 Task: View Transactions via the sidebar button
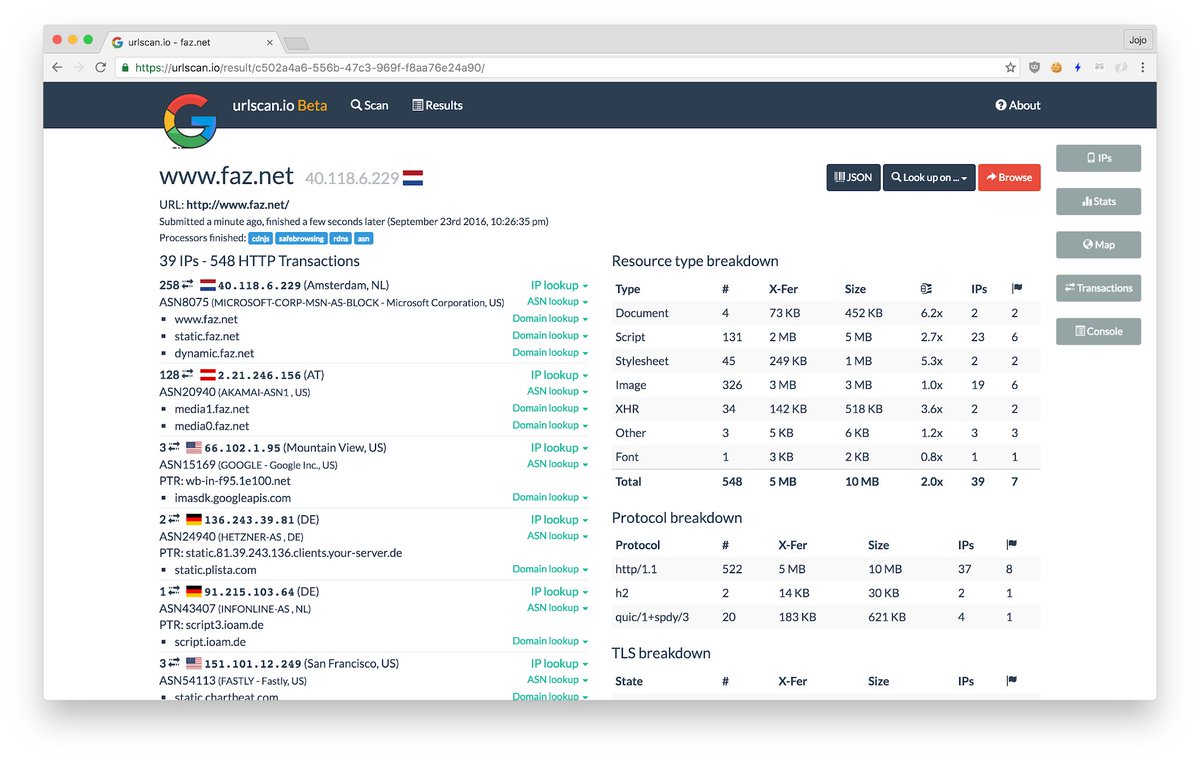[x=1098, y=288]
